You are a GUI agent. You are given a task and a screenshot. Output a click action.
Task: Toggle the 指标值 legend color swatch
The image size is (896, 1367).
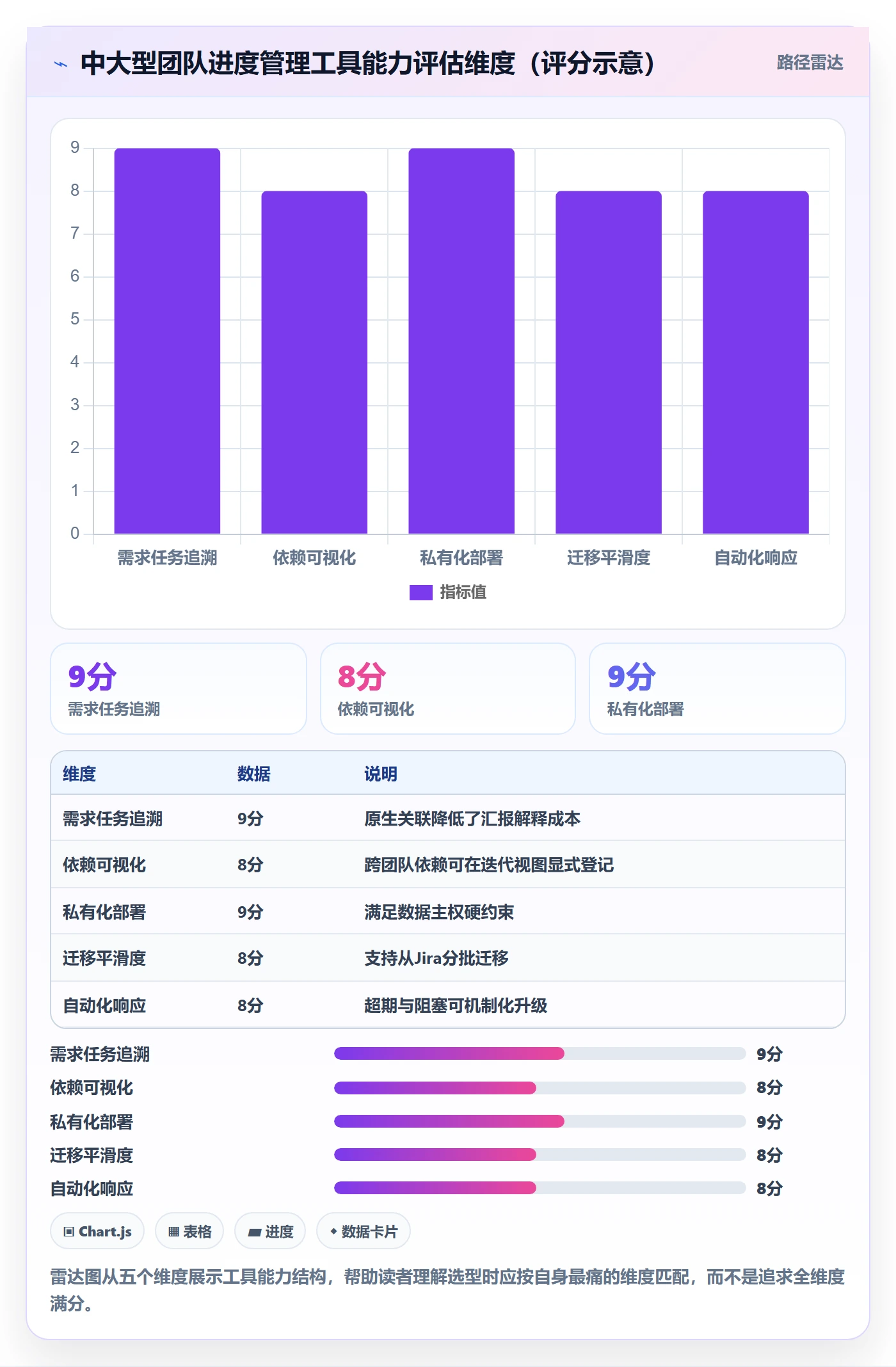(420, 593)
